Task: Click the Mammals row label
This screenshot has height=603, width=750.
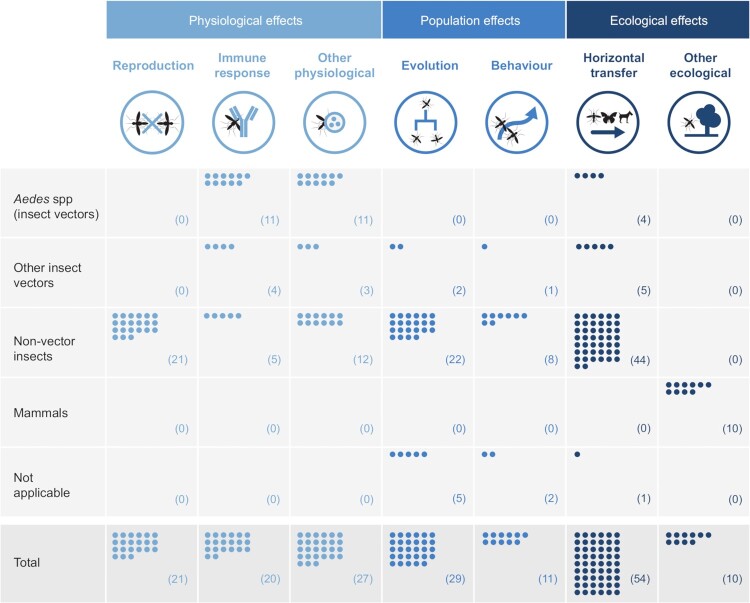Action: point(41,413)
